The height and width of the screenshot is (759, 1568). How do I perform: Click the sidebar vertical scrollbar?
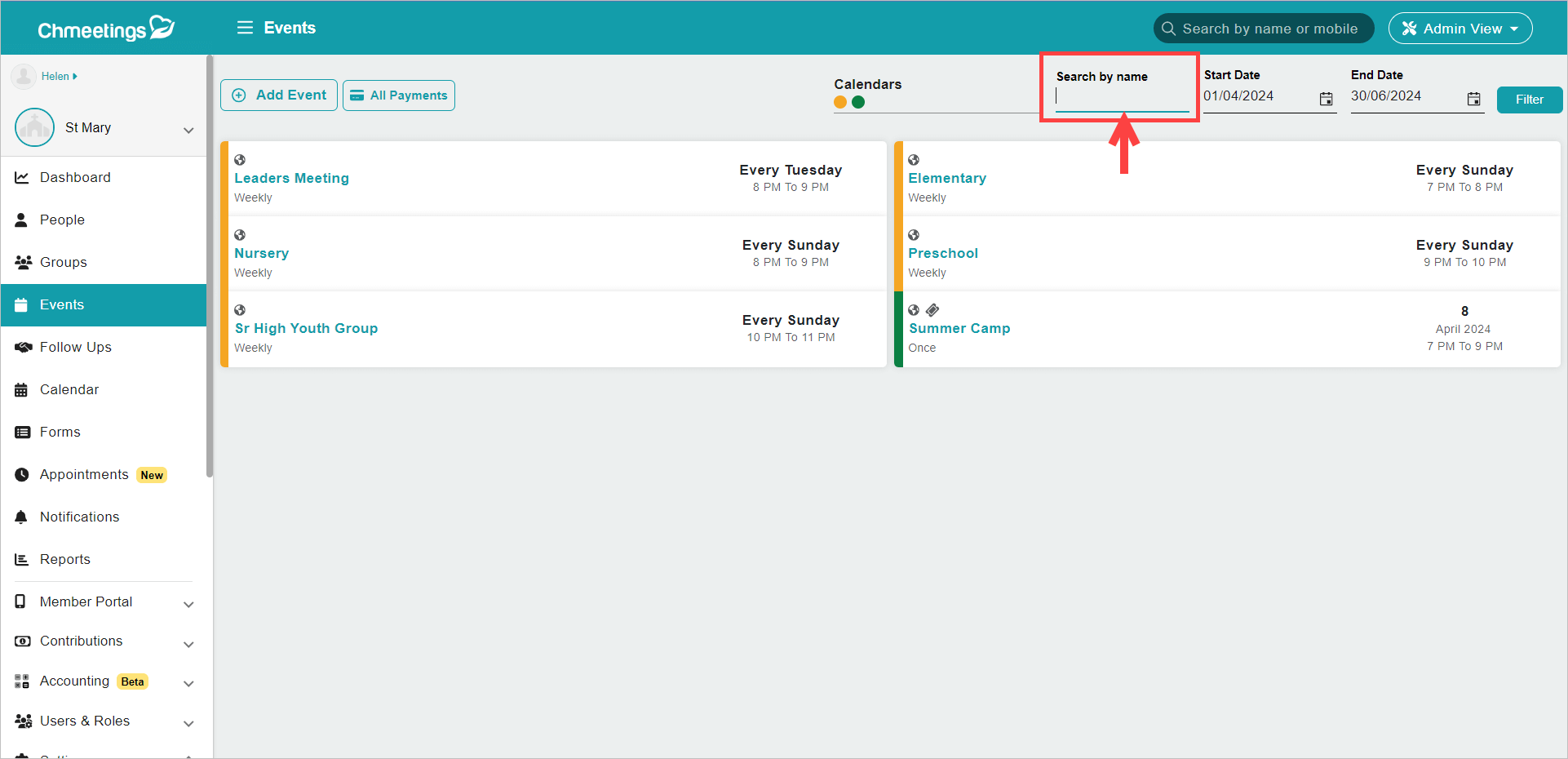click(210, 266)
